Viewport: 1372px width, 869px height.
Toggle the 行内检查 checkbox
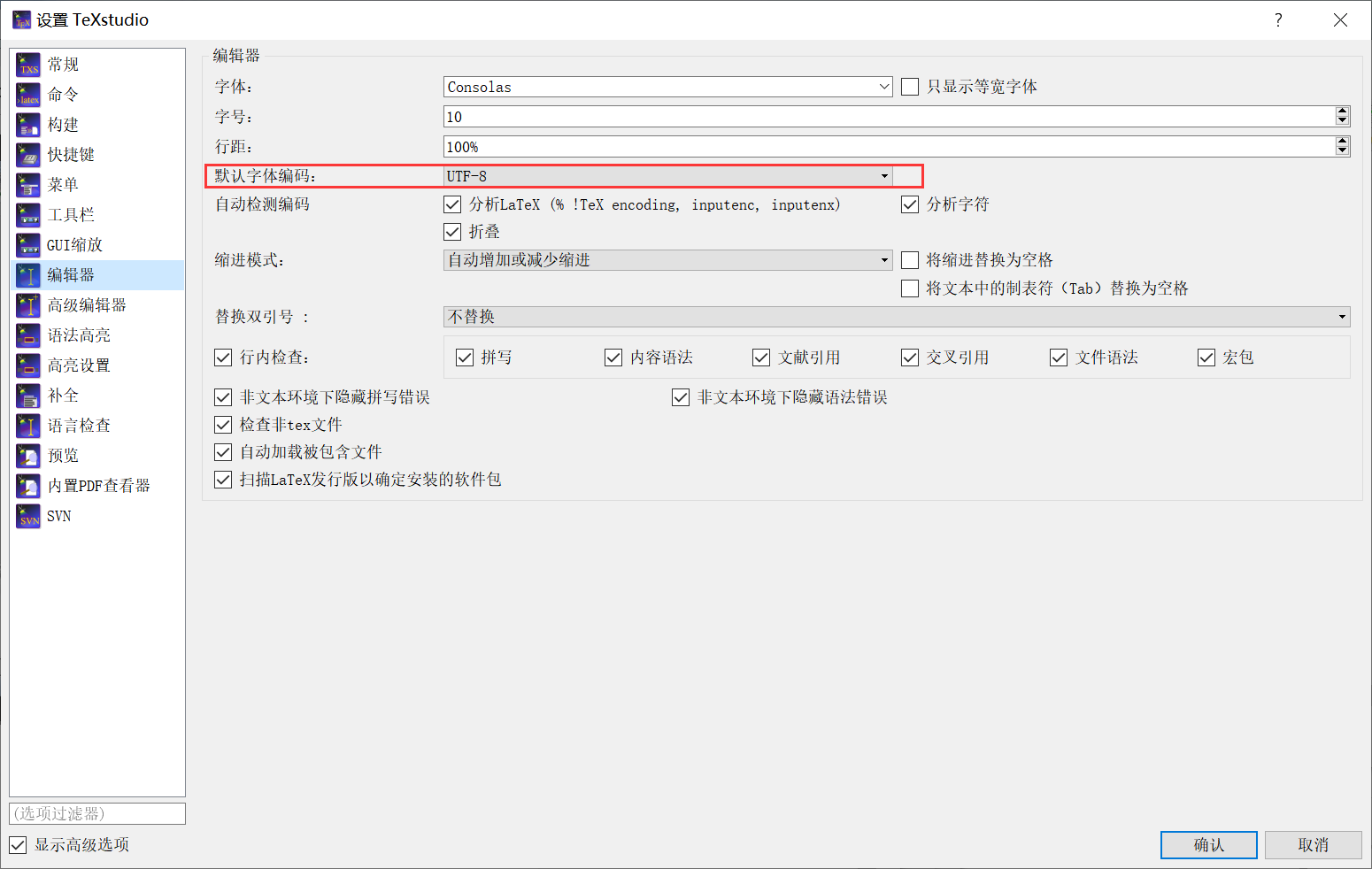(x=223, y=358)
